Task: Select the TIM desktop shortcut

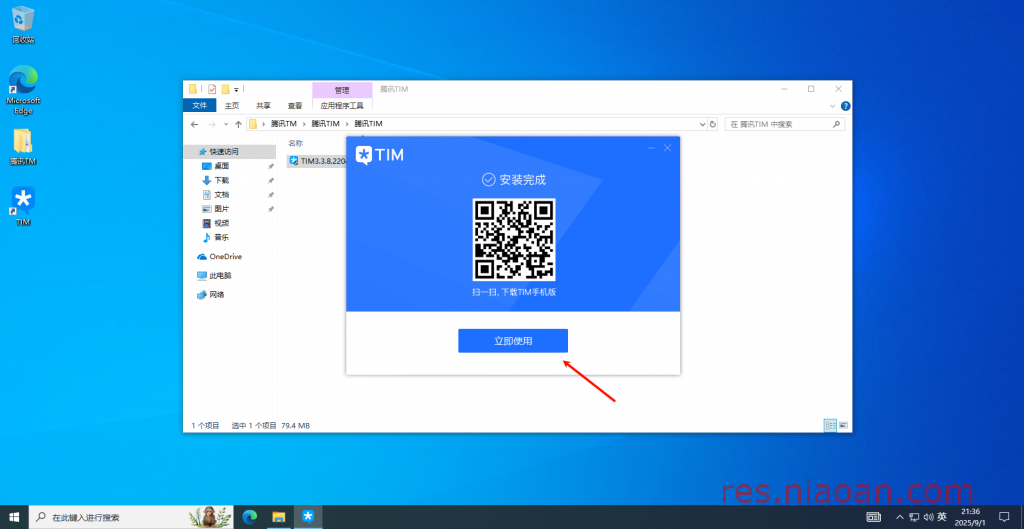Action: click(23, 206)
